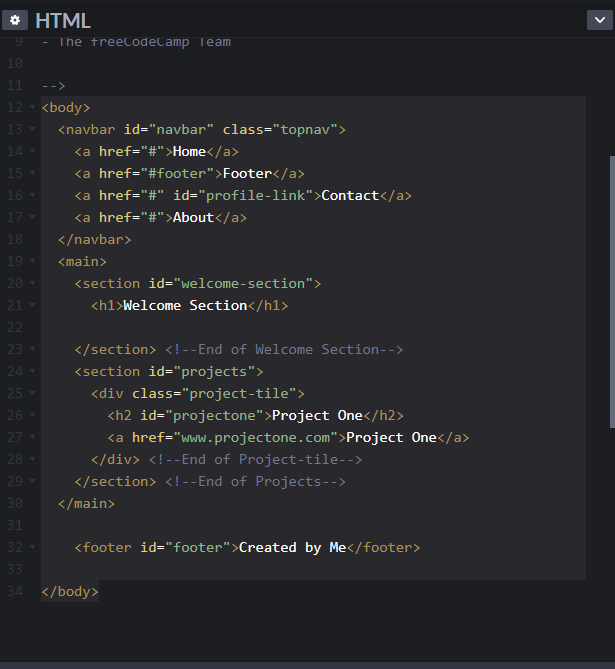Screen dimensions: 615x669
Task: Open the HTML panel dropdown chevron
Action: point(600,20)
